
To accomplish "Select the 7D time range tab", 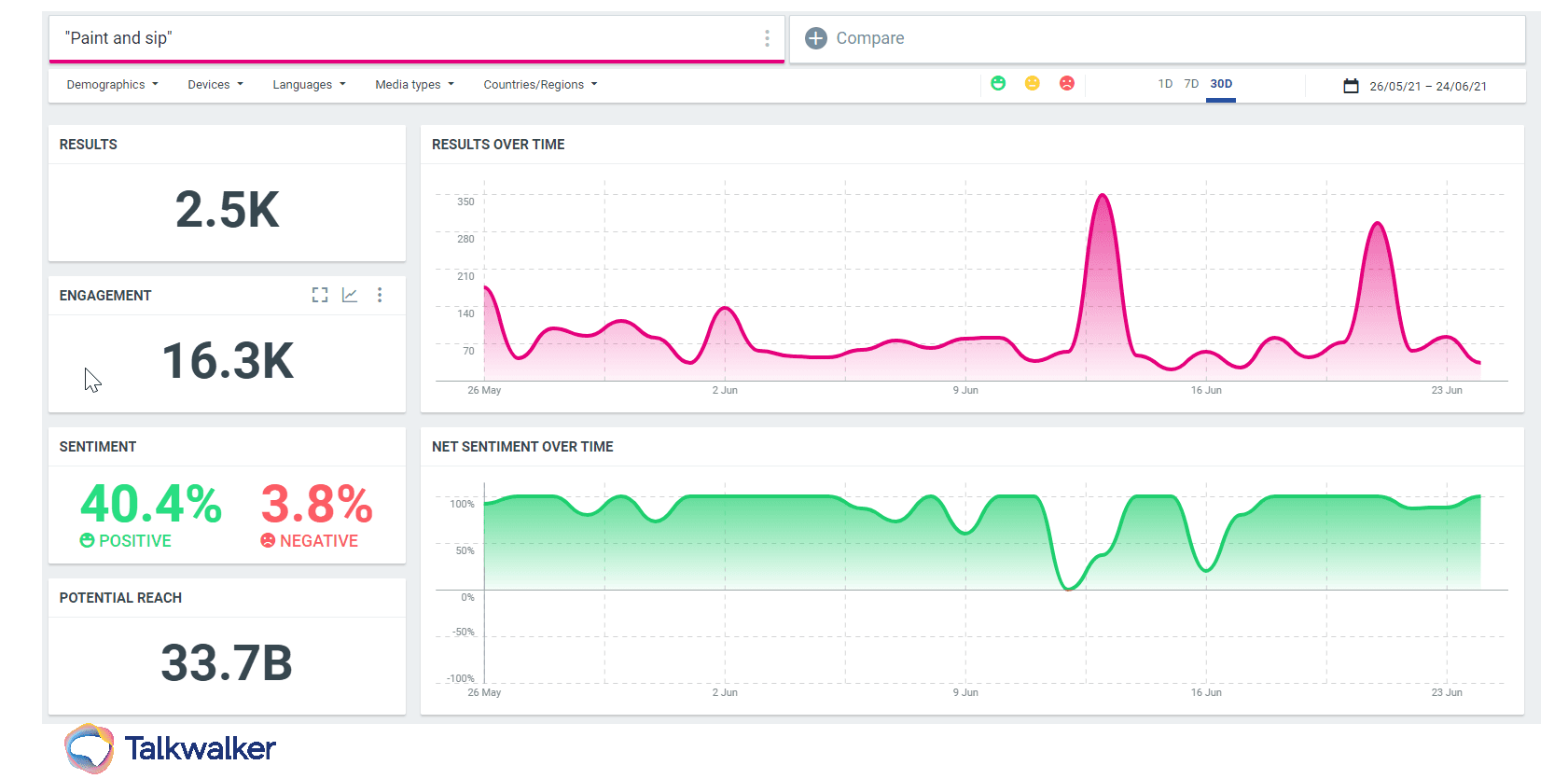I will point(1191,84).
